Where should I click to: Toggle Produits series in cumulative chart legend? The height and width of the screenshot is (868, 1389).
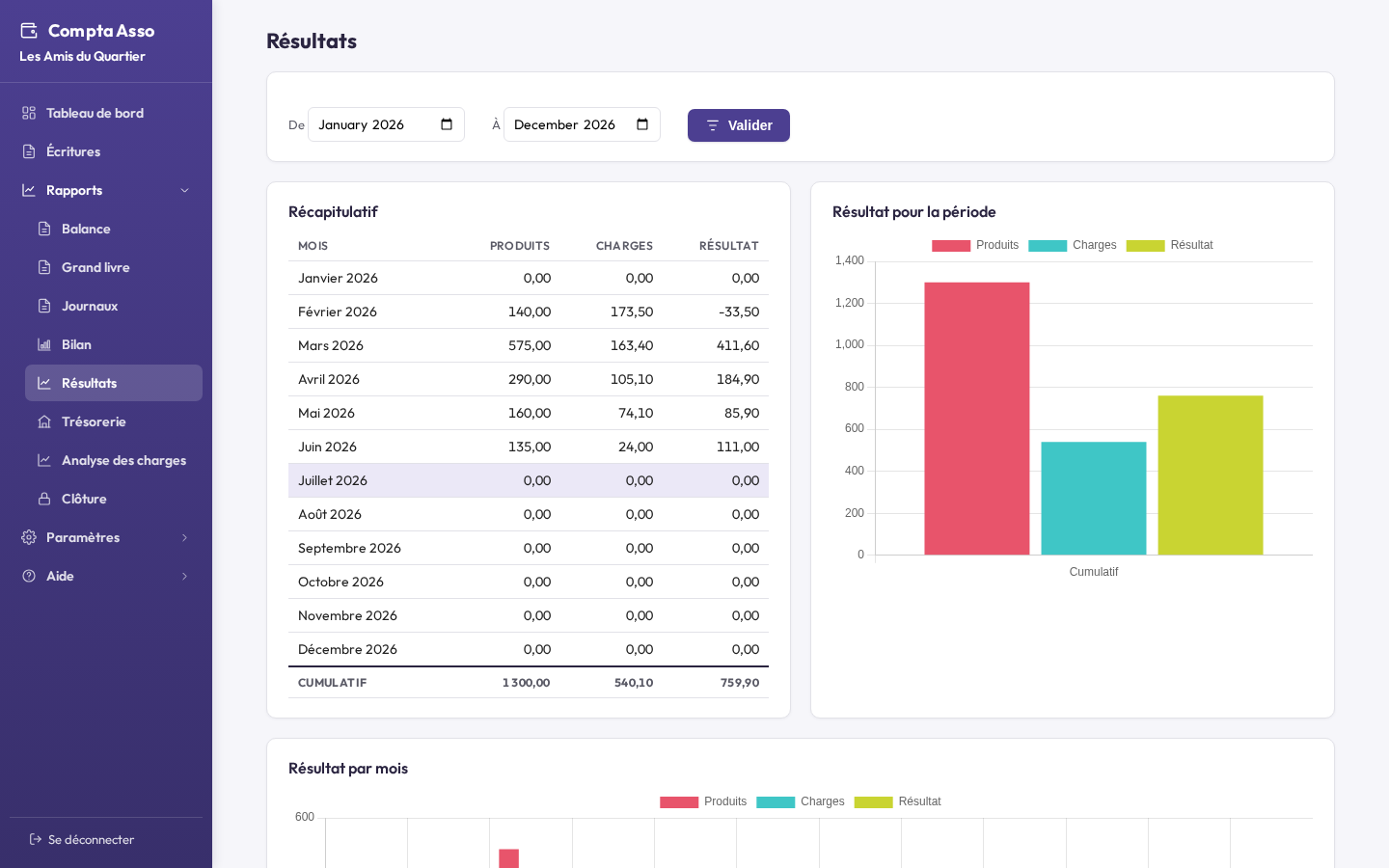click(x=975, y=245)
